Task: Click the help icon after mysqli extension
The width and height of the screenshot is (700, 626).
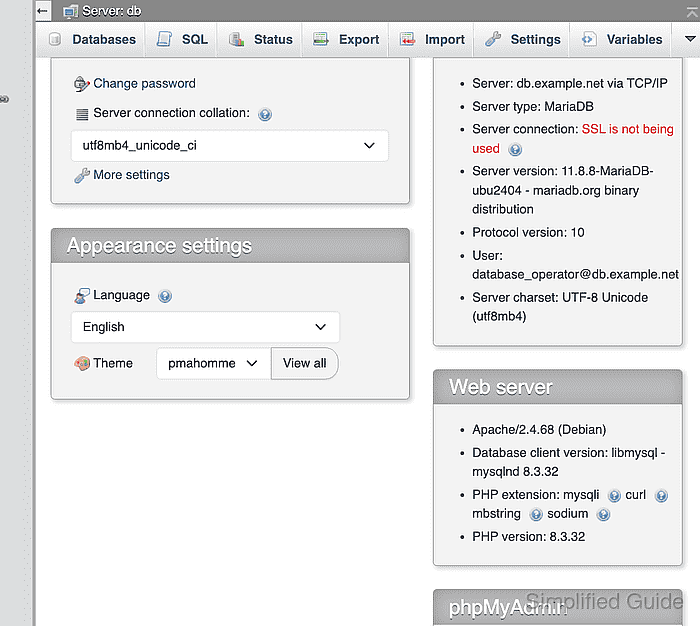Action: click(614, 496)
